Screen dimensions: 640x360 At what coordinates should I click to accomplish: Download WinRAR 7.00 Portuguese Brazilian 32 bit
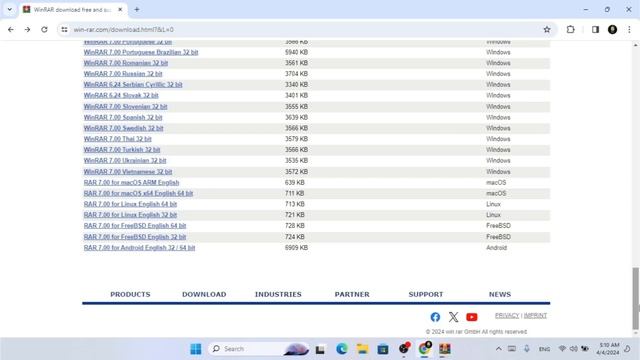click(141, 52)
